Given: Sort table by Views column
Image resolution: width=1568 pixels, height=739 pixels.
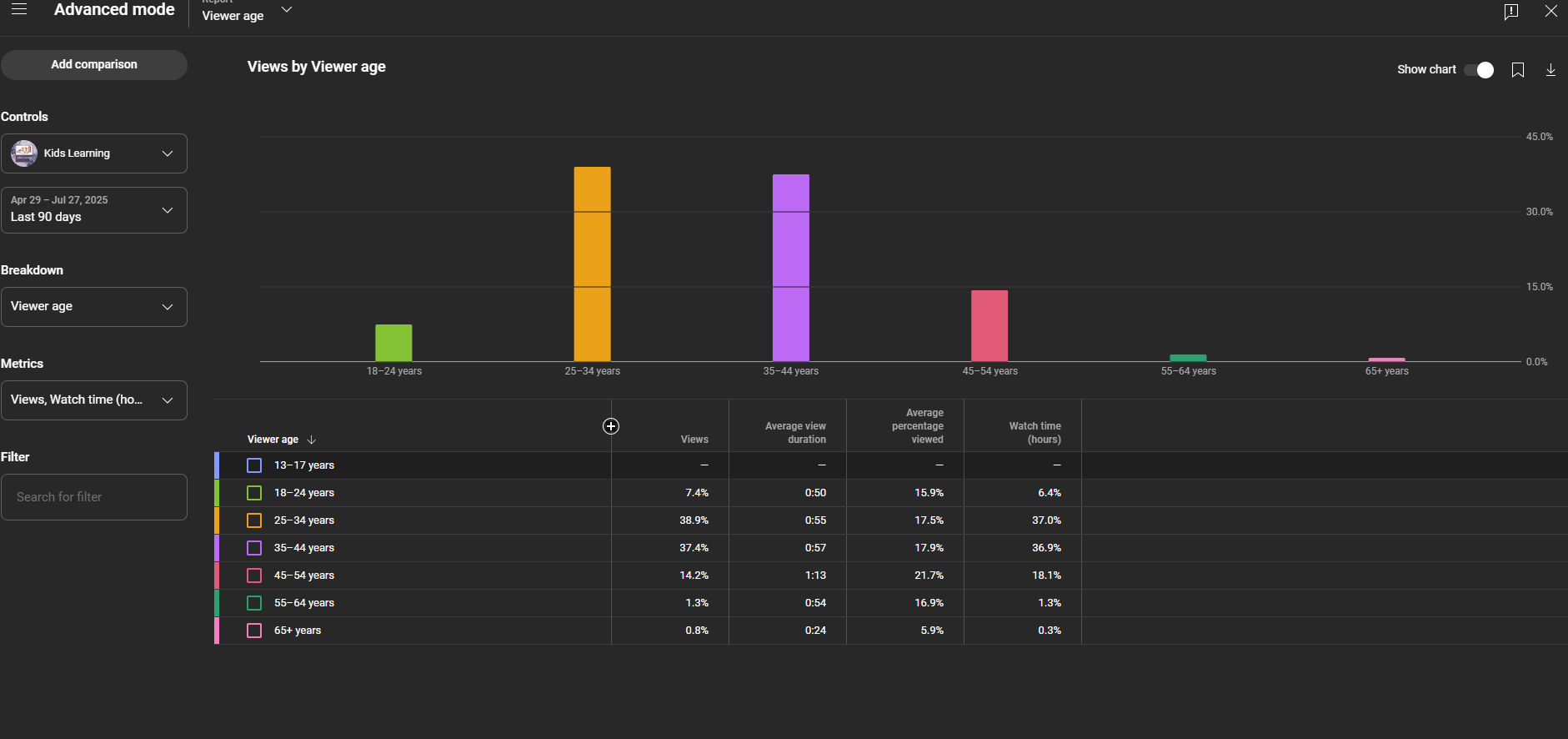Looking at the screenshot, I should (x=694, y=440).
